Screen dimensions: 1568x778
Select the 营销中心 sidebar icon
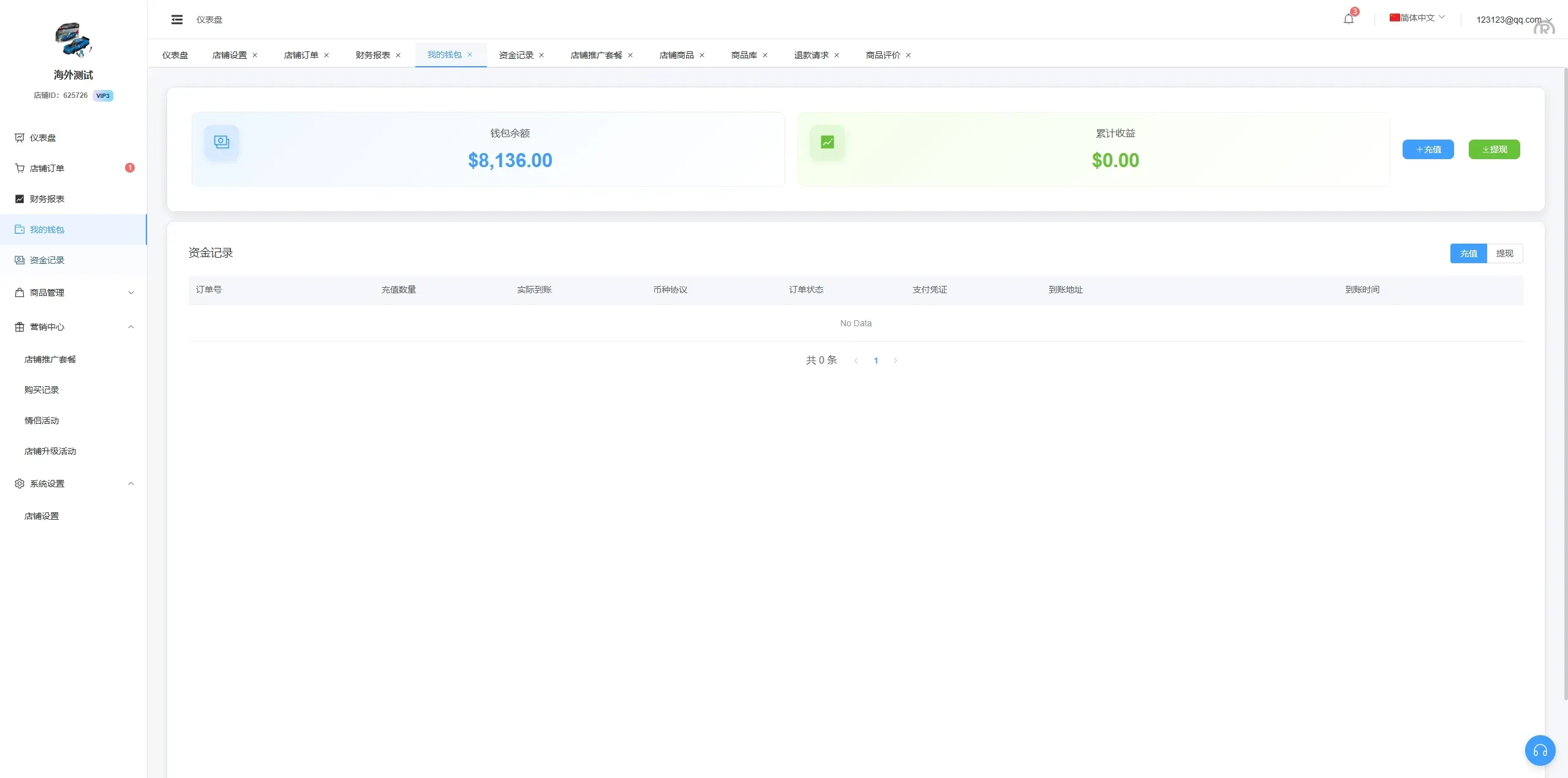tap(19, 327)
